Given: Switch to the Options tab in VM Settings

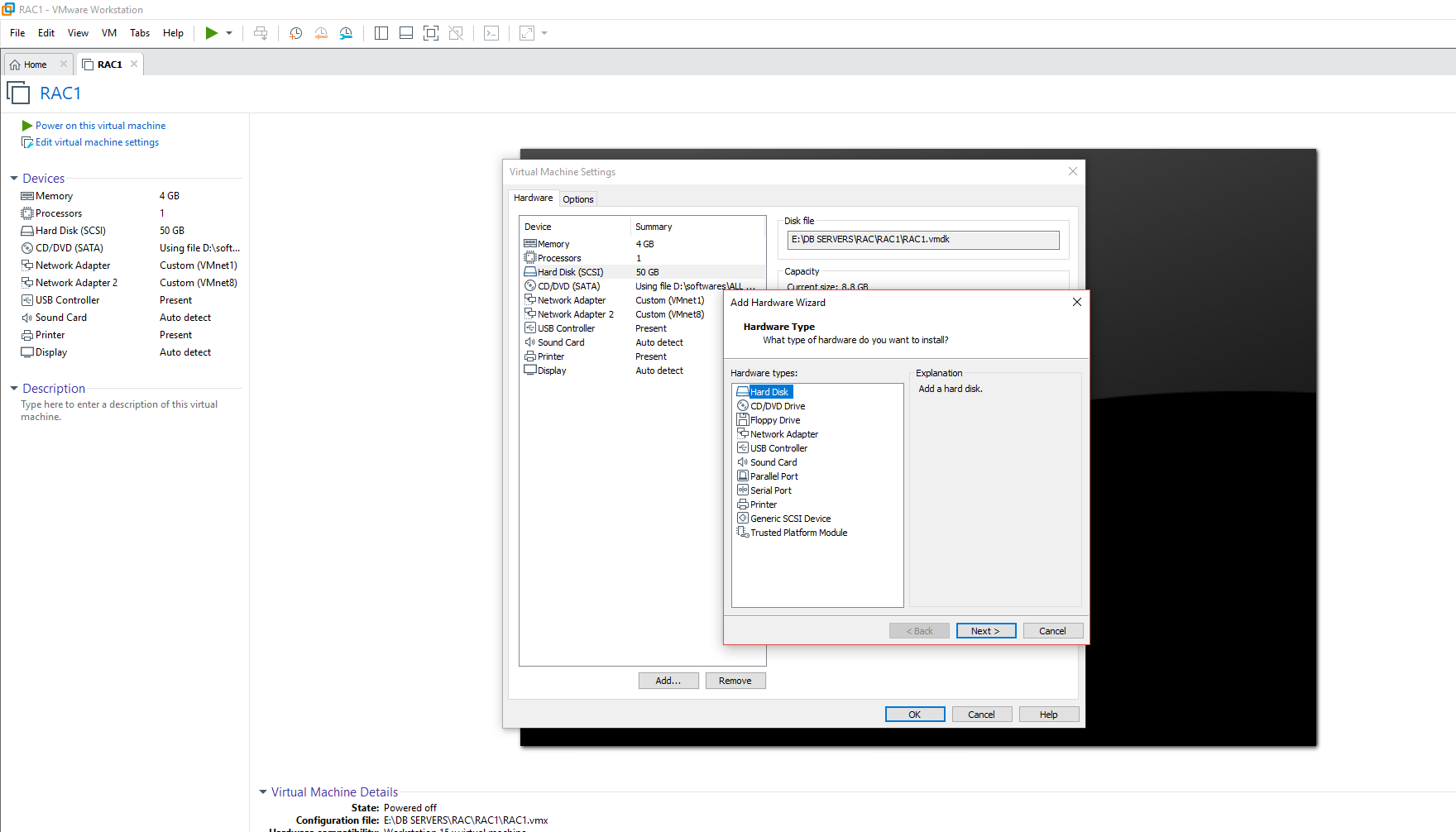Looking at the screenshot, I should (578, 199).
